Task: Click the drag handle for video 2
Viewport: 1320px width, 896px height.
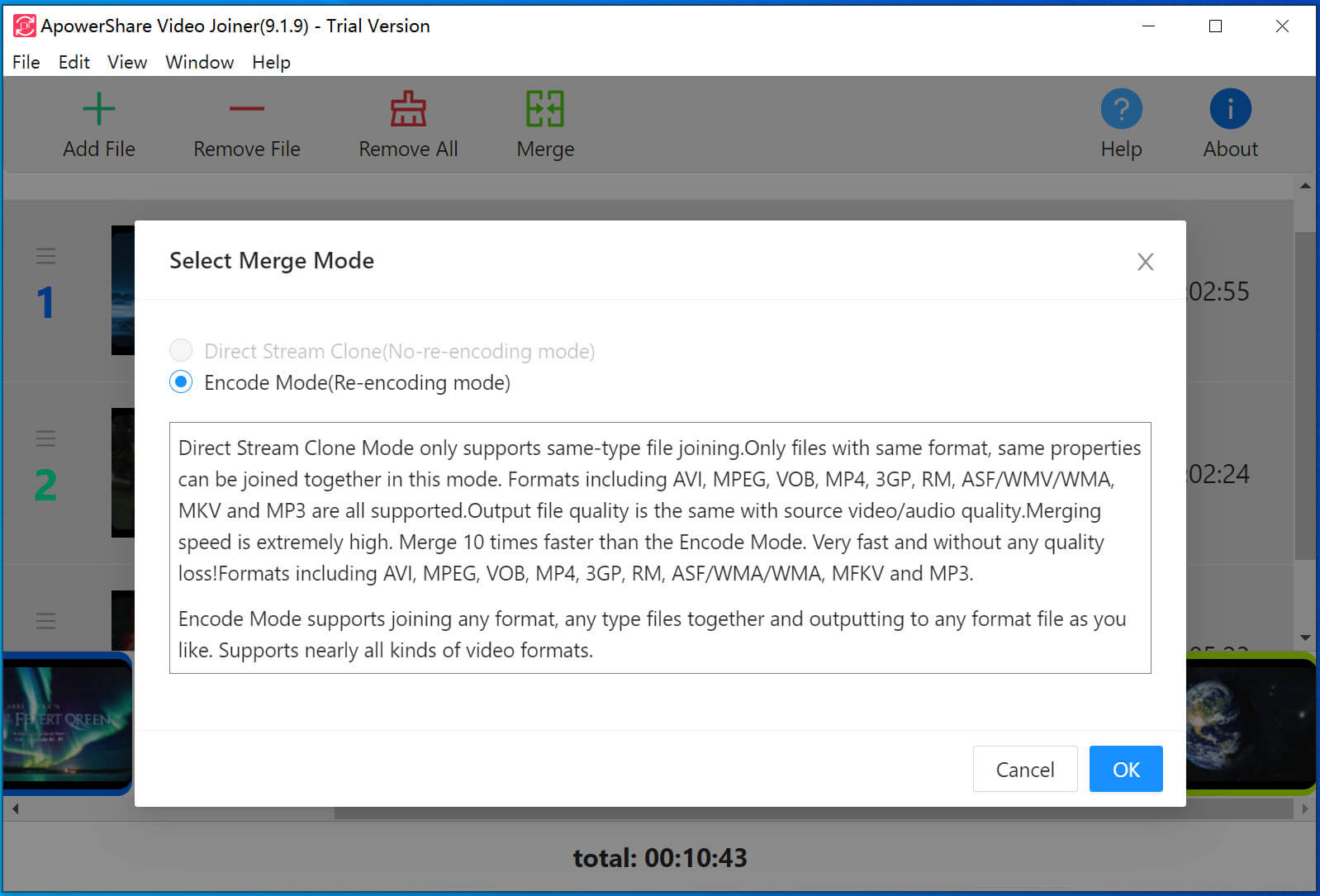Action: pyautogui.click(x=45, y=439)
